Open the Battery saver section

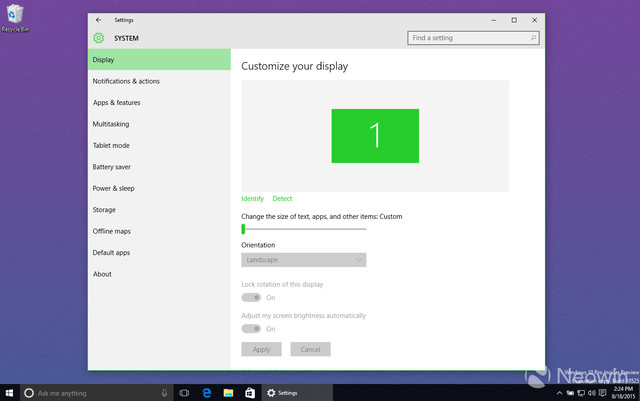(111, 167)
